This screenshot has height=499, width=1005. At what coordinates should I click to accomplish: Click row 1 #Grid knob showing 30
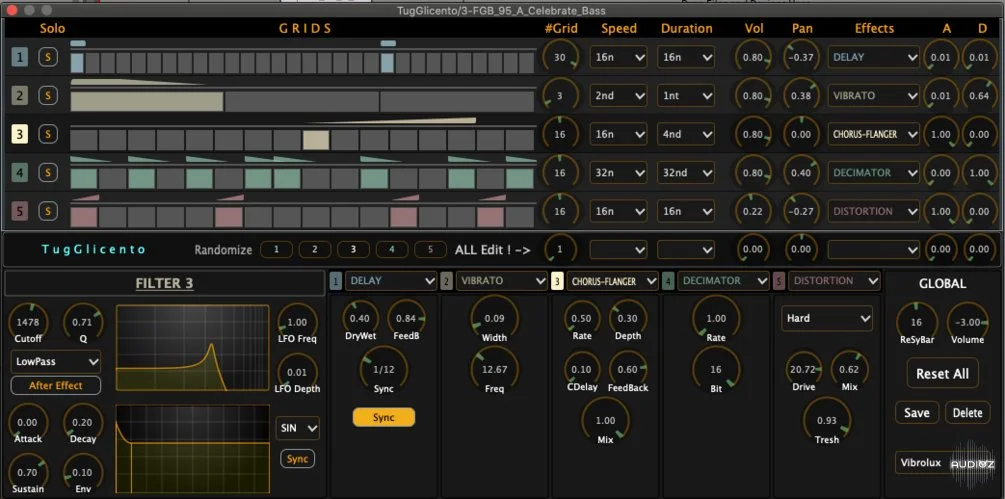[x=560, y=58]
